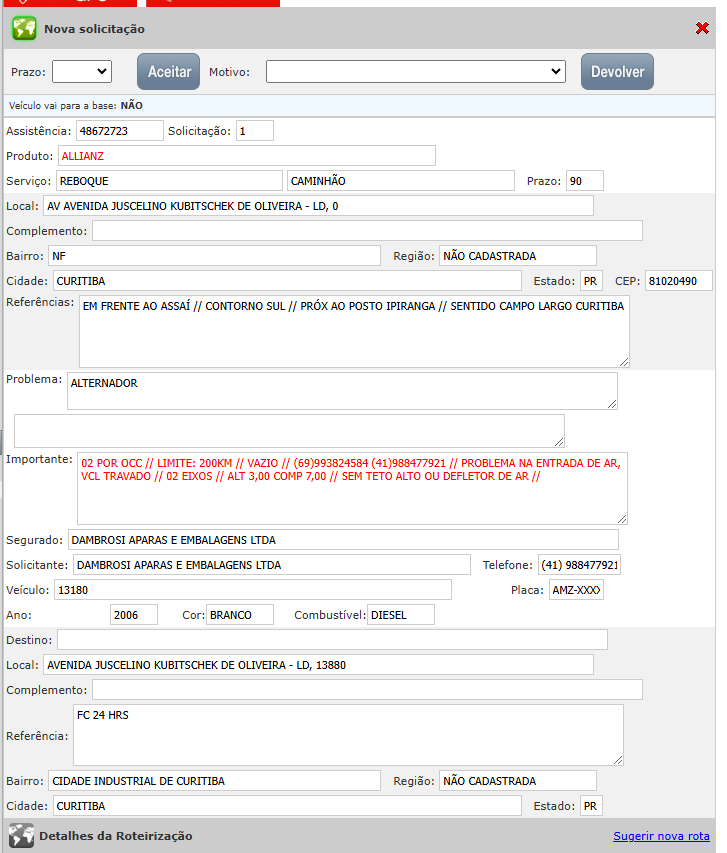Screen dimensions: 727x853
Task: Click the empty text area below Problema
Action: (x=289, y=431)
